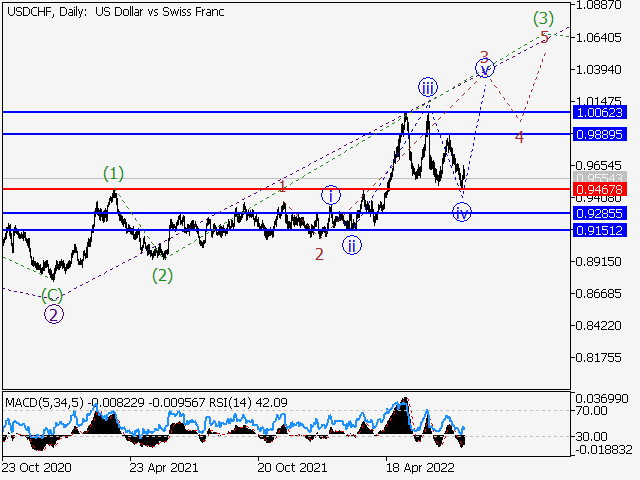This screenshot has height=480, width=640.
Task: Click the USDCHF, Daily chart title
Action: (116, 12)
